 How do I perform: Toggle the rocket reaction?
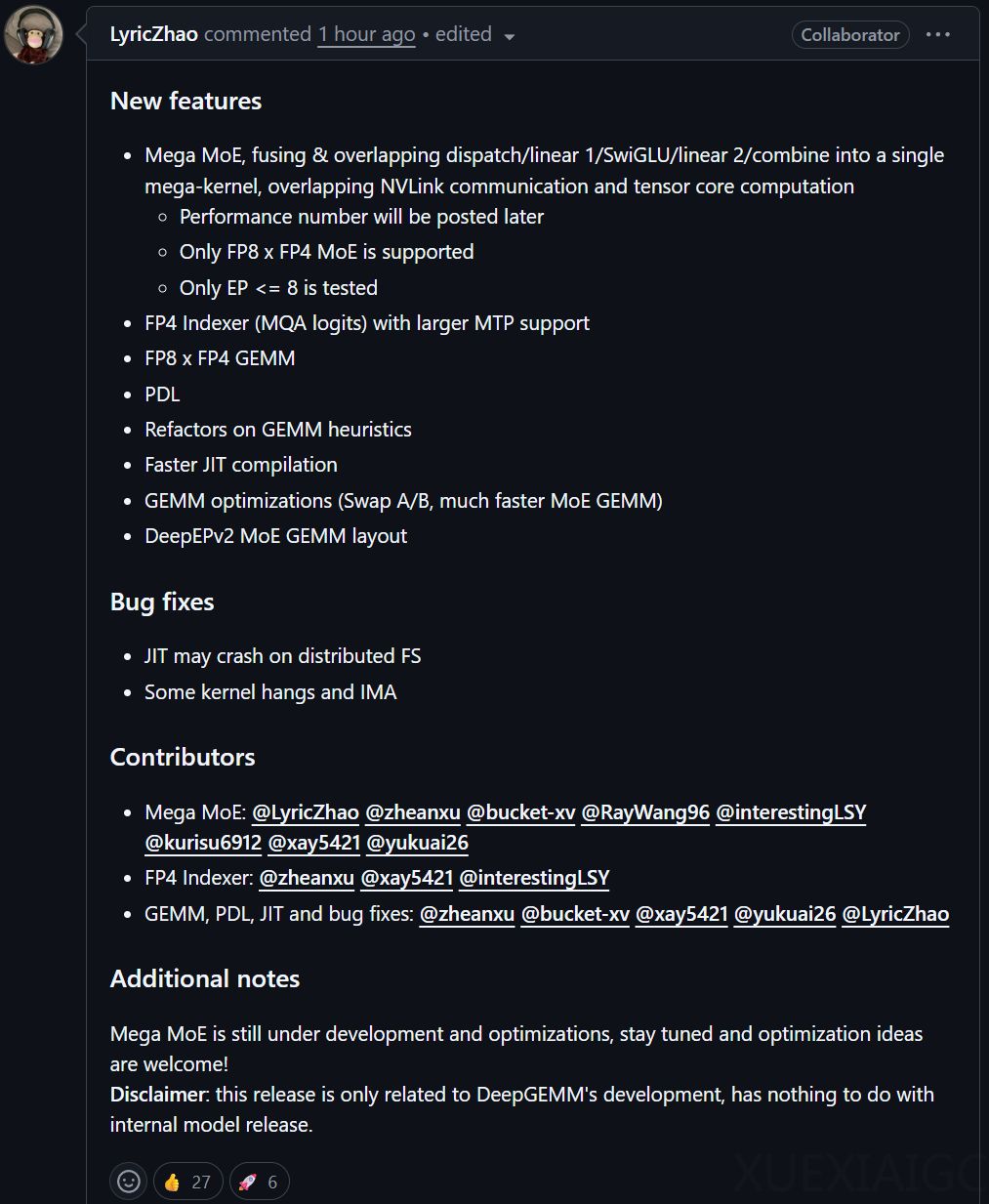pyautogui.click(x=259, y=1182)
